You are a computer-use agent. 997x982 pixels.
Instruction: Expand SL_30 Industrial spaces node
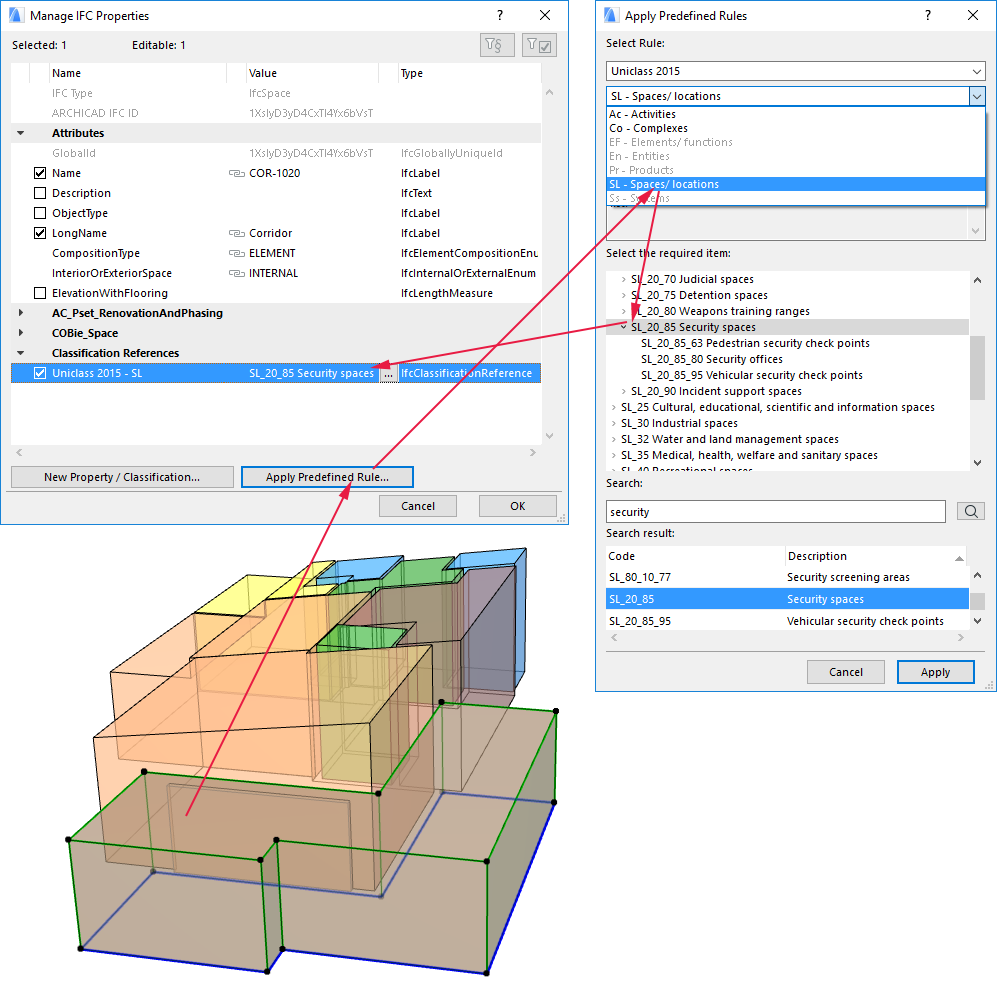click(x=614, y=423)
